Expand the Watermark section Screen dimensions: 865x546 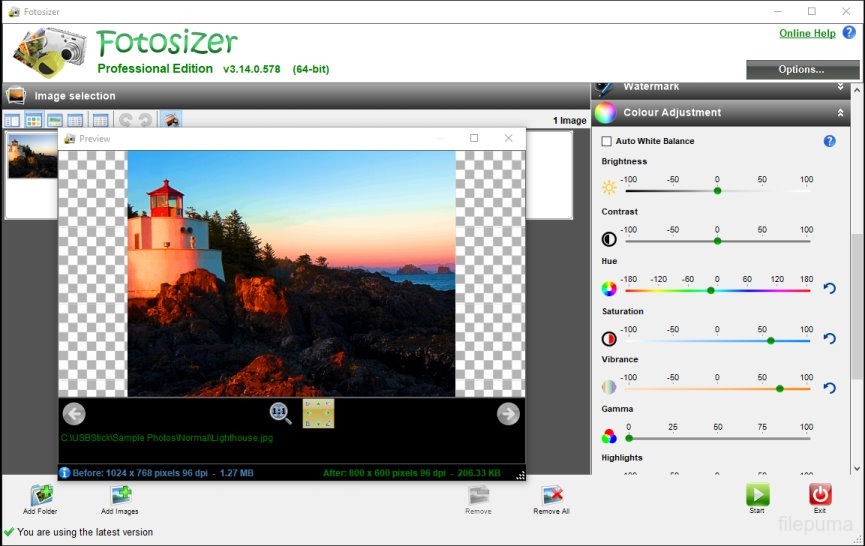point(841,87)
